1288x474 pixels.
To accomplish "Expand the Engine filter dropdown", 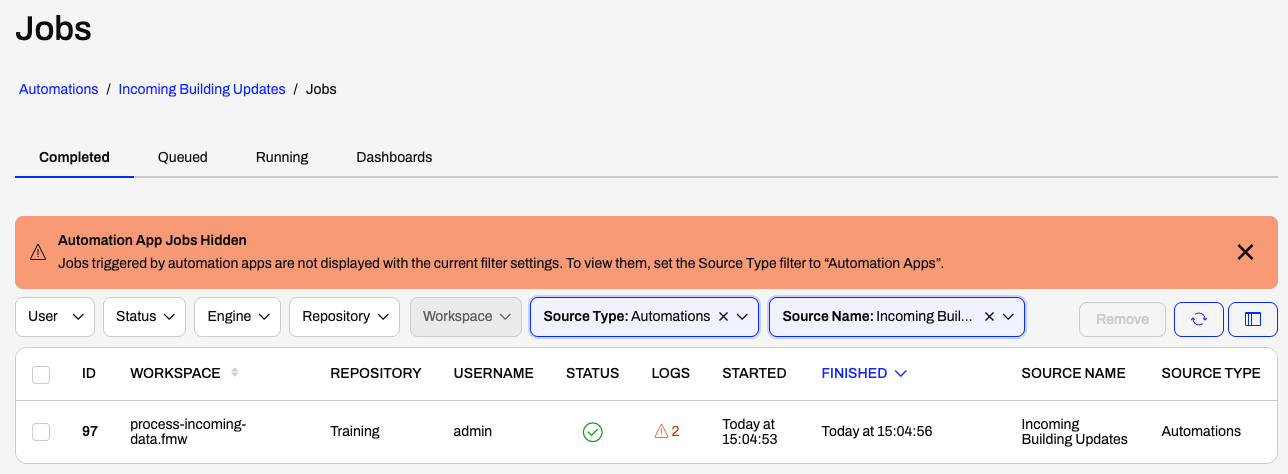I will [x=238, y=316].
